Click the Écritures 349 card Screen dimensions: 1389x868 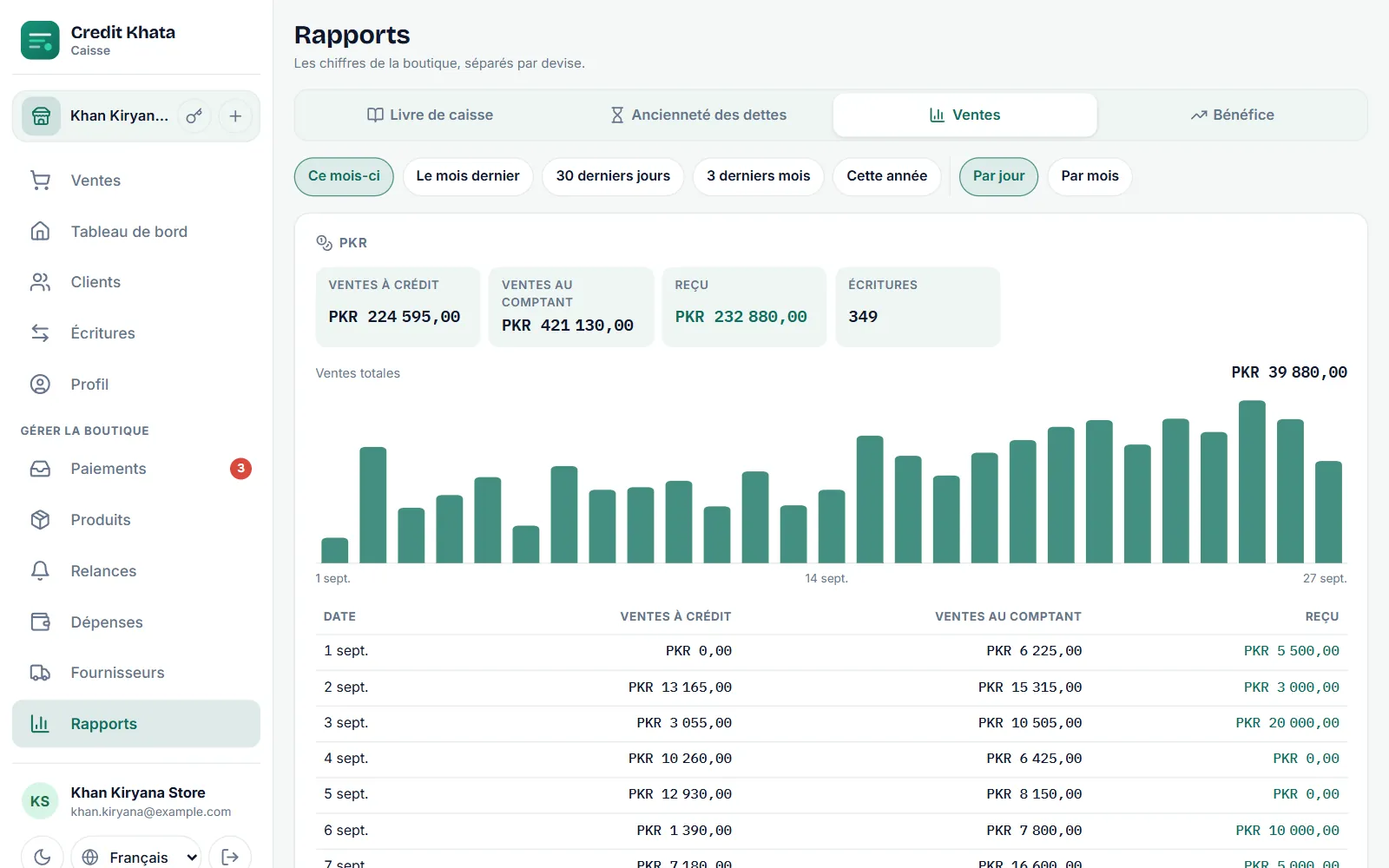918,307
